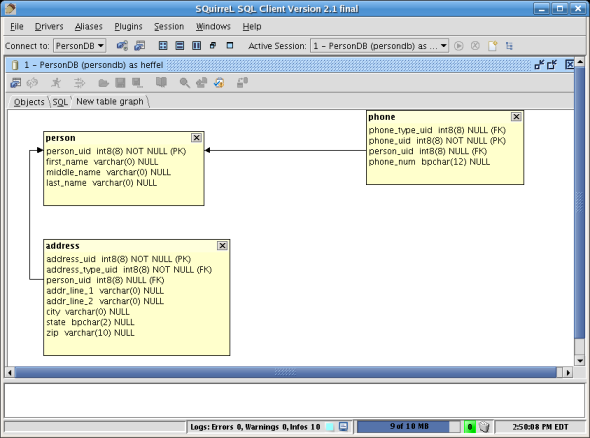590x438 pixels.
Task: Click the run SQL icon beside Active Session
Action: pyautogui.click(x=458, y=46)
